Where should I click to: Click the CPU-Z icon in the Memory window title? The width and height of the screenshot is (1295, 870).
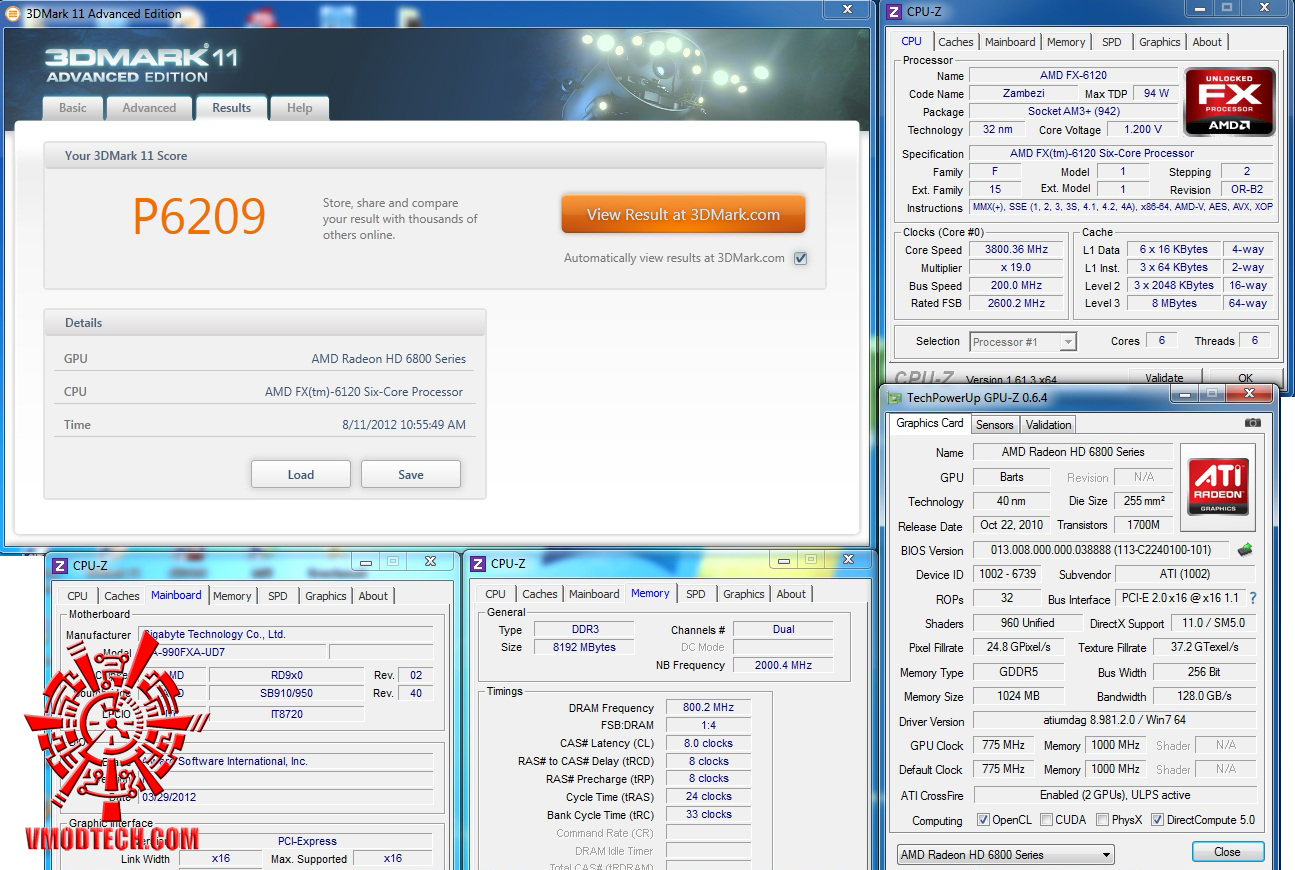pos(478,564)
